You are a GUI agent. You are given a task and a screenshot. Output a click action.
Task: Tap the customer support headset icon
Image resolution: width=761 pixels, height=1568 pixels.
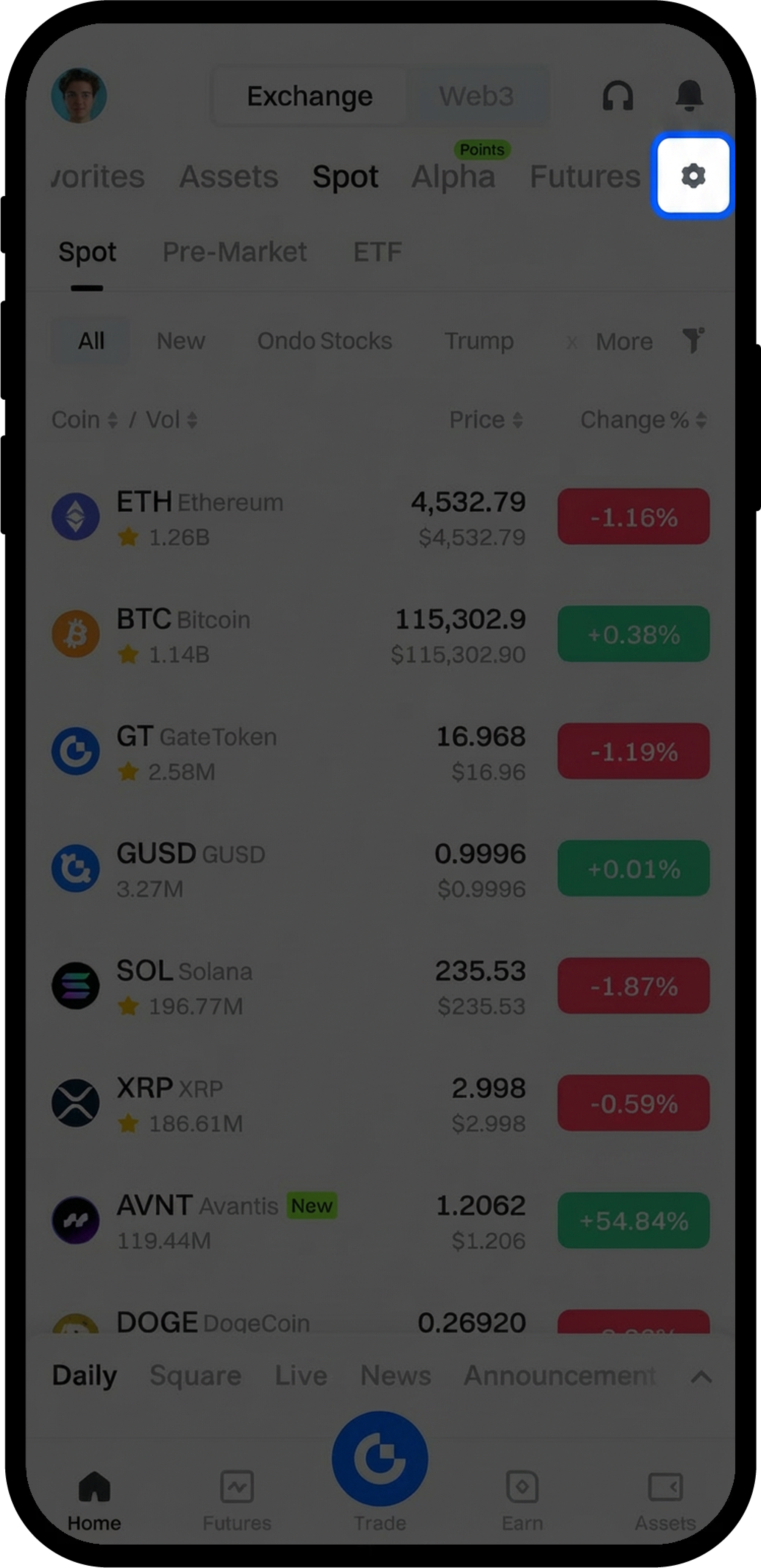[618, 96]
